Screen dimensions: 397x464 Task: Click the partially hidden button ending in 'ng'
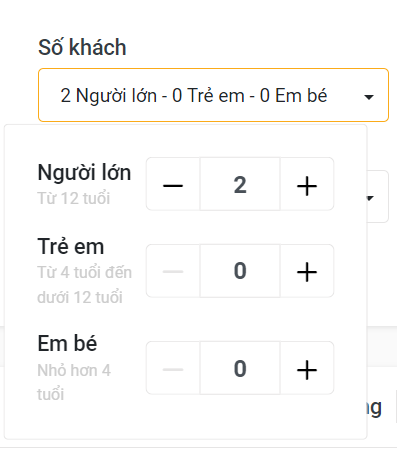coord(375,407)
